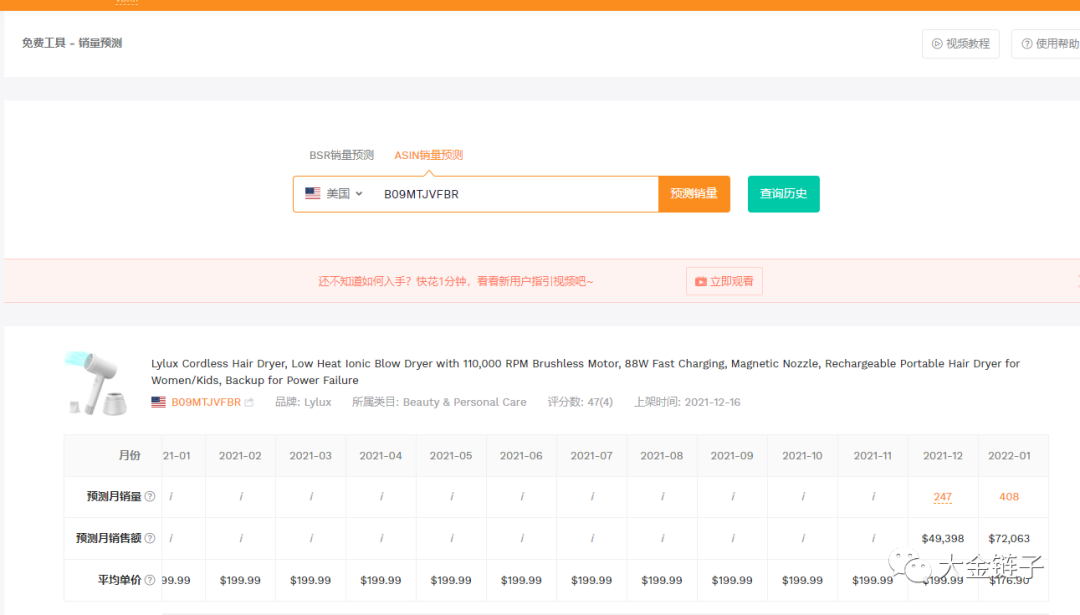
Task: Open the 视频教程 video tutorial button
Action: point(960,44)
